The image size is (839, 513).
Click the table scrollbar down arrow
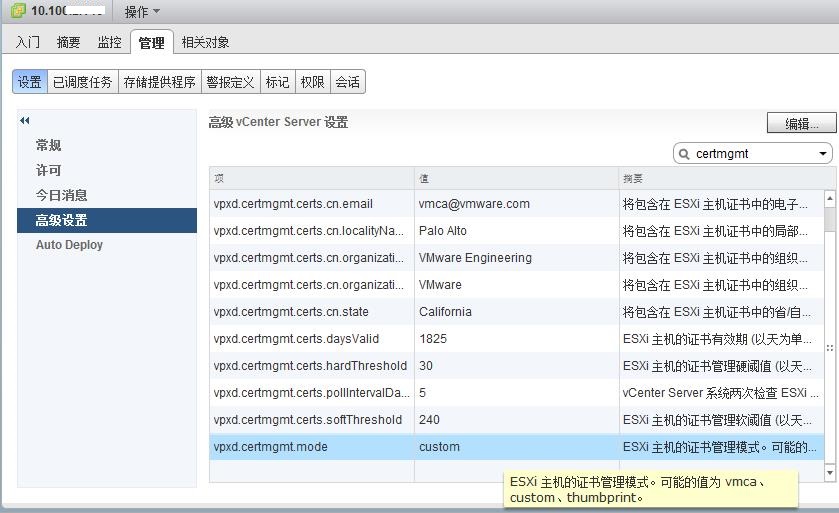830,472
